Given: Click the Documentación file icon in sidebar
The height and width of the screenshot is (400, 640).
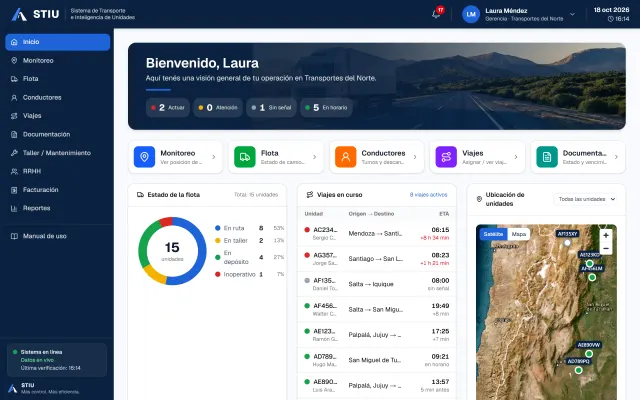Looking at the screenshot, I should click(x=14, y=134).
